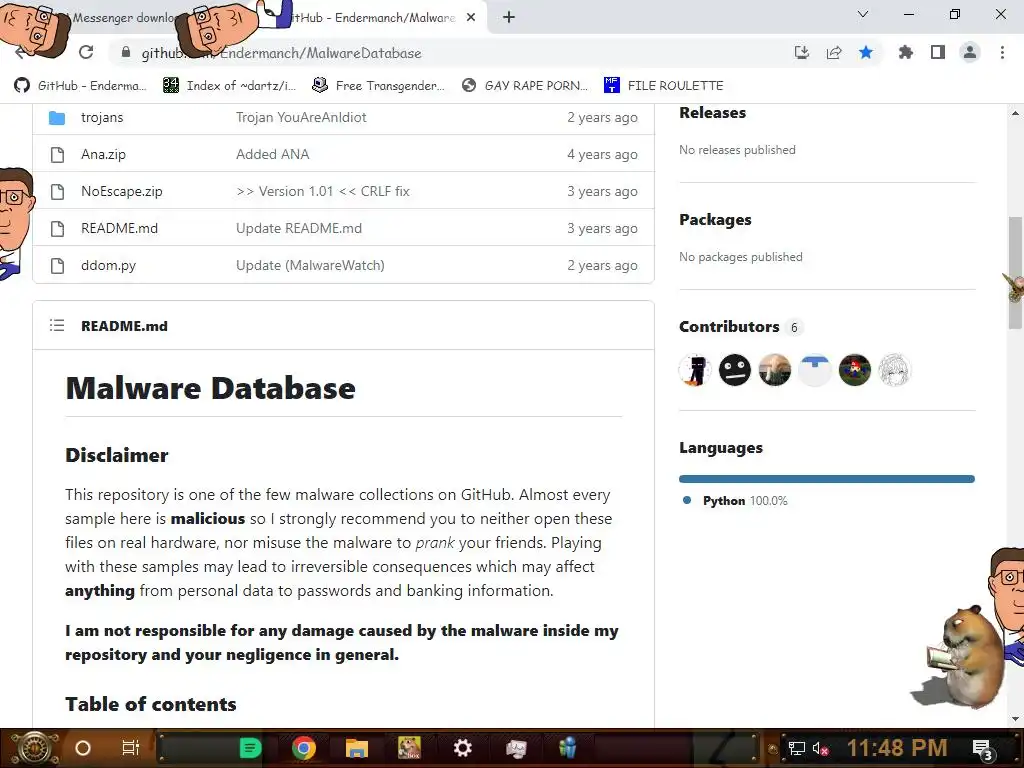
Task: Switch to the GitHub Endermanch/Malware tab
Action: click(x=379, y=18)
